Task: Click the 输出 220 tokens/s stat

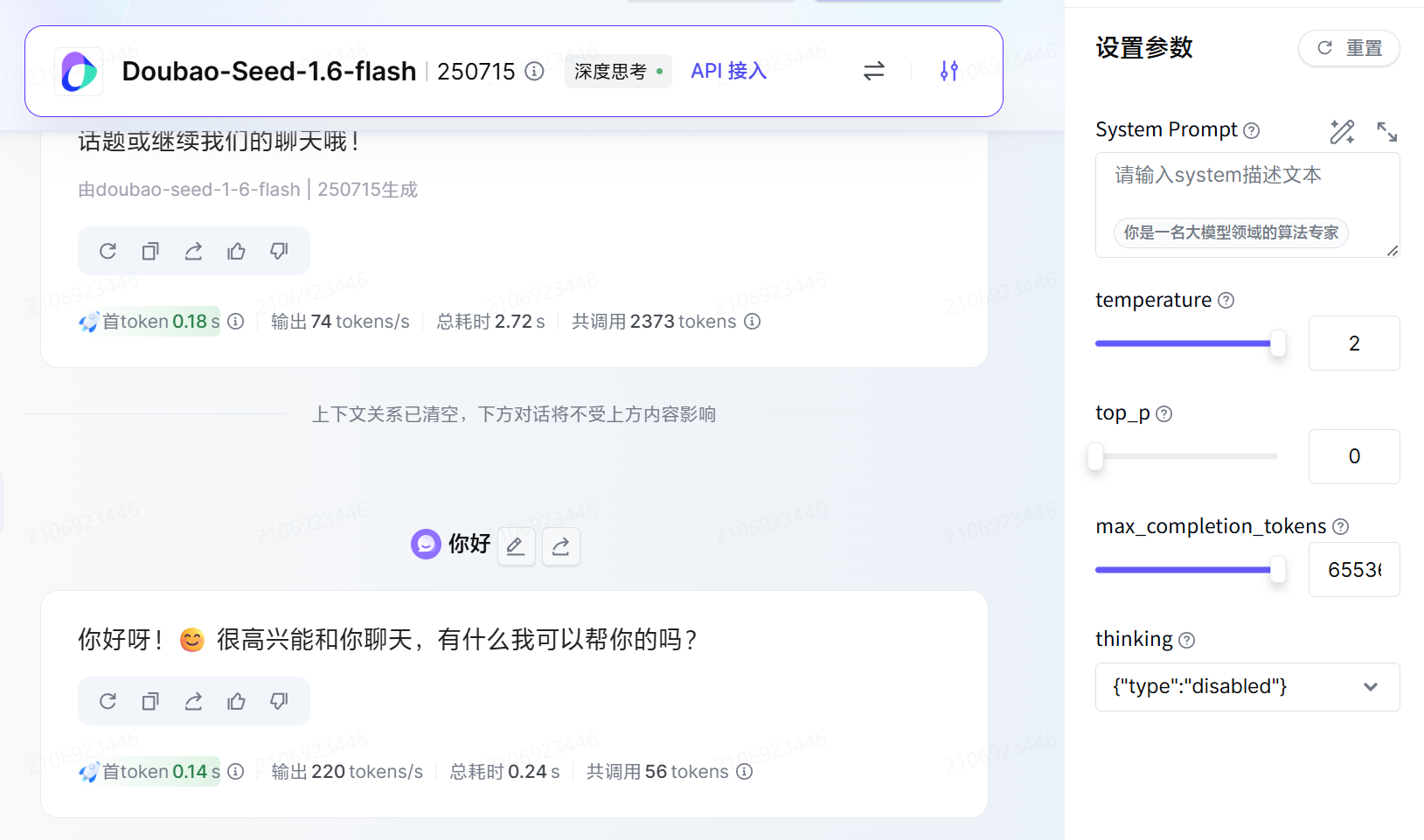Action: (x=347, y=772)
